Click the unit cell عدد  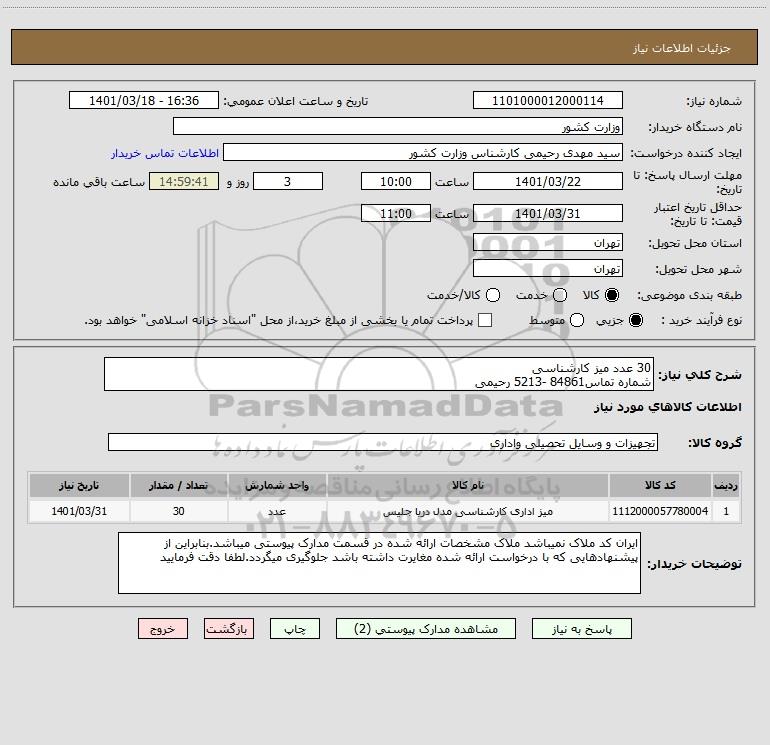pos(277,511)
